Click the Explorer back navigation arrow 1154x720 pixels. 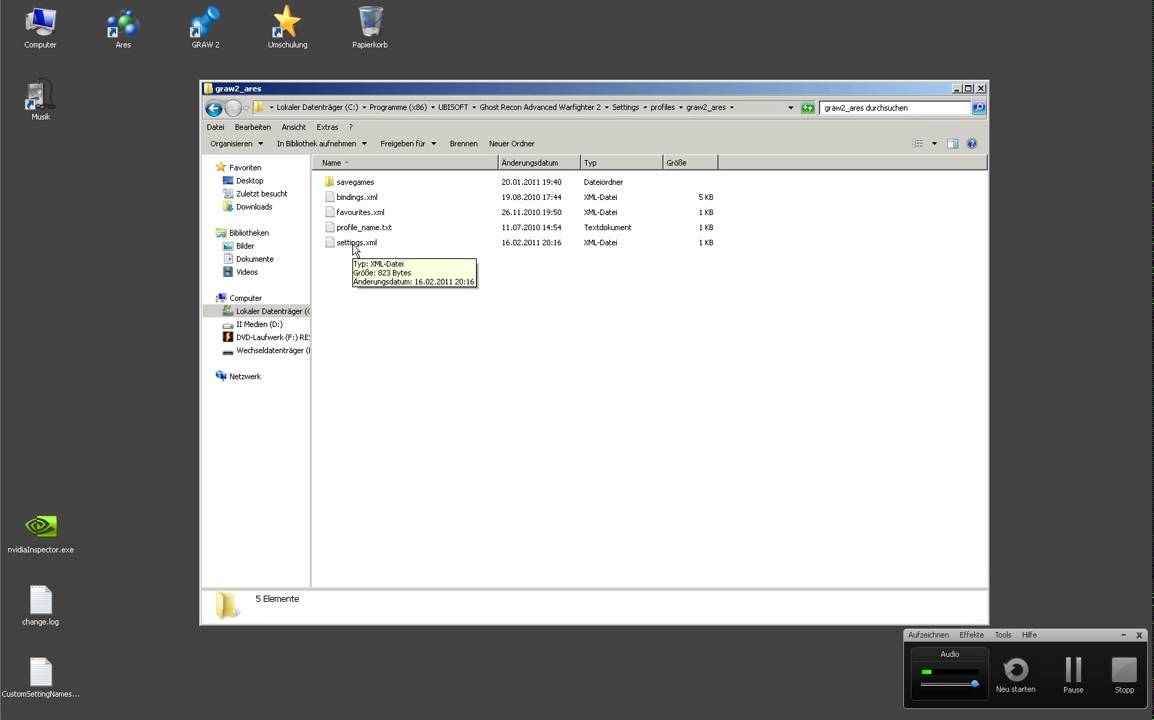click(213, 108)
